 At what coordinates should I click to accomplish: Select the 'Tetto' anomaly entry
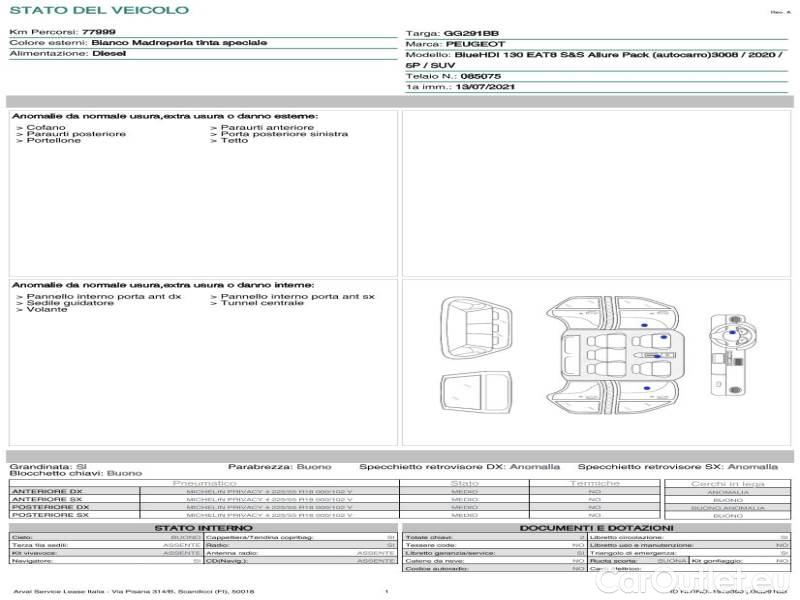click(234, 140)
